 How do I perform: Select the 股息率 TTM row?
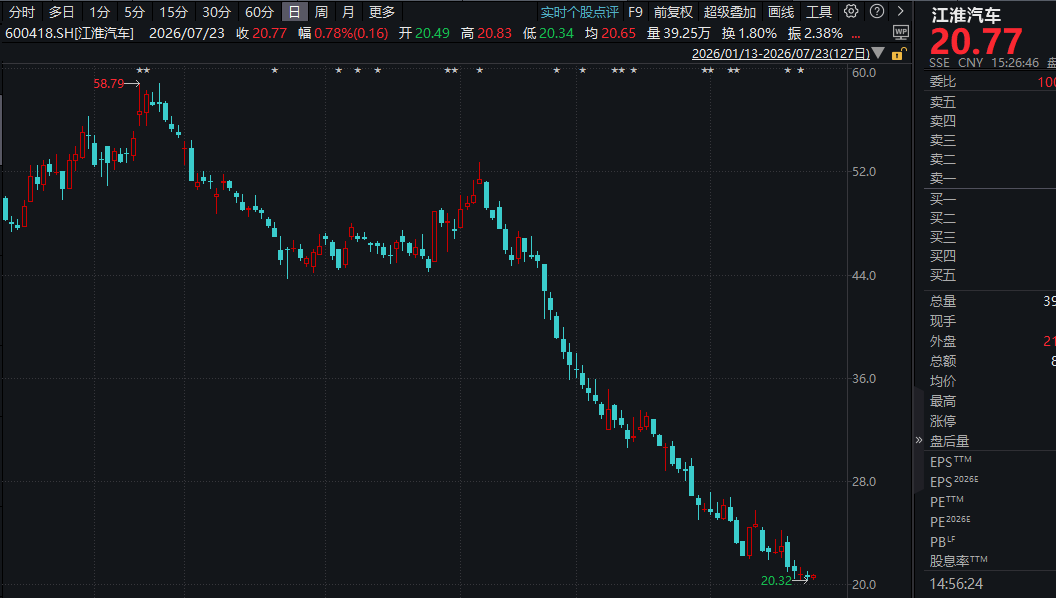(989, 561)
